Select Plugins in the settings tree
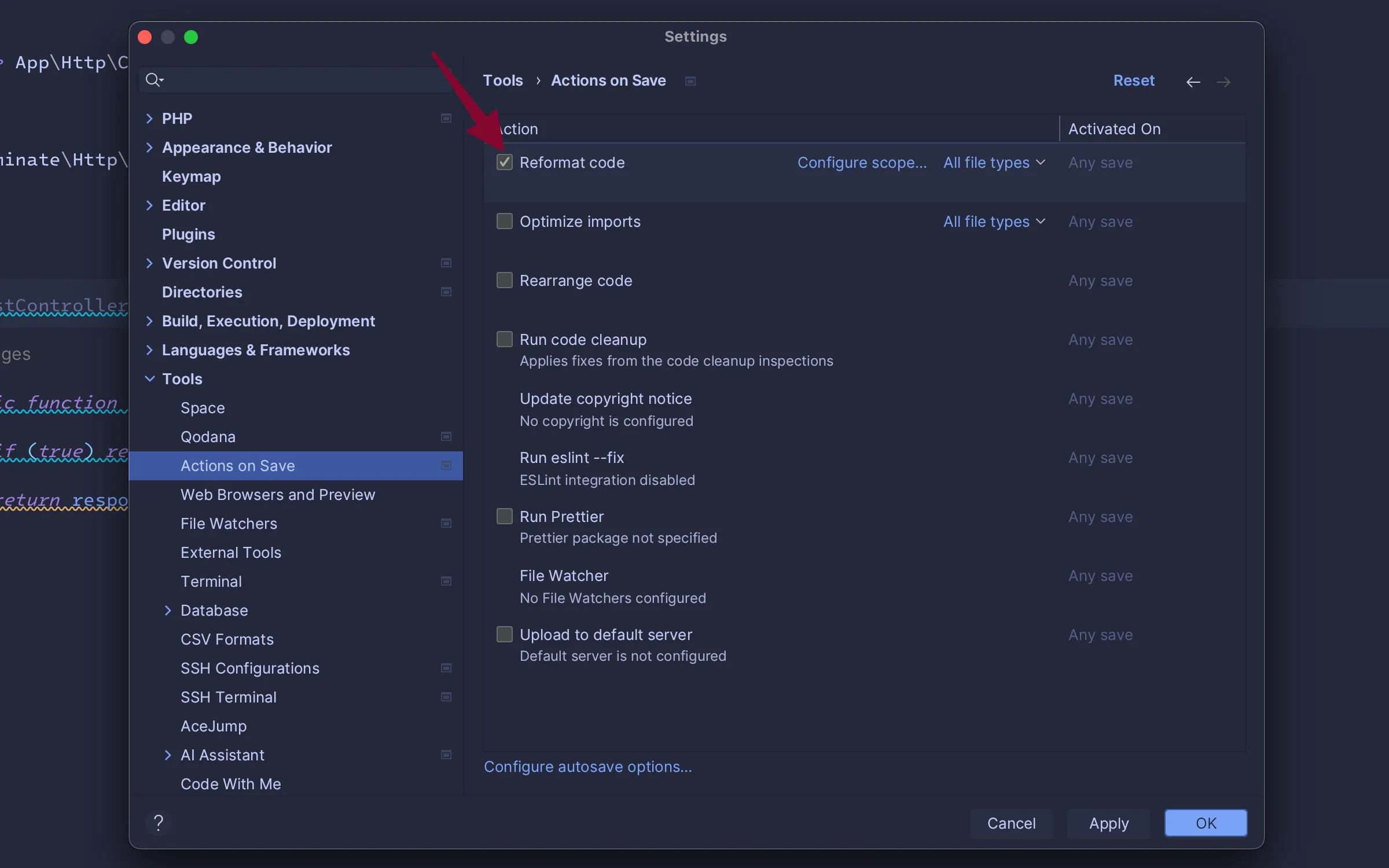This screenshot has height=868, width=1389. point(189,234)
